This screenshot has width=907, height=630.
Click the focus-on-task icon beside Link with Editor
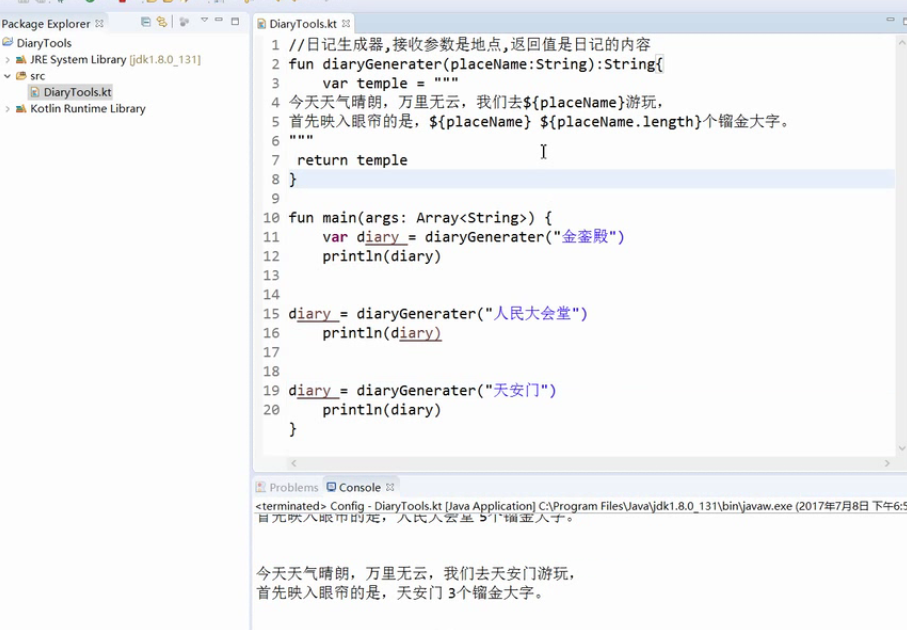click(185, 22)
